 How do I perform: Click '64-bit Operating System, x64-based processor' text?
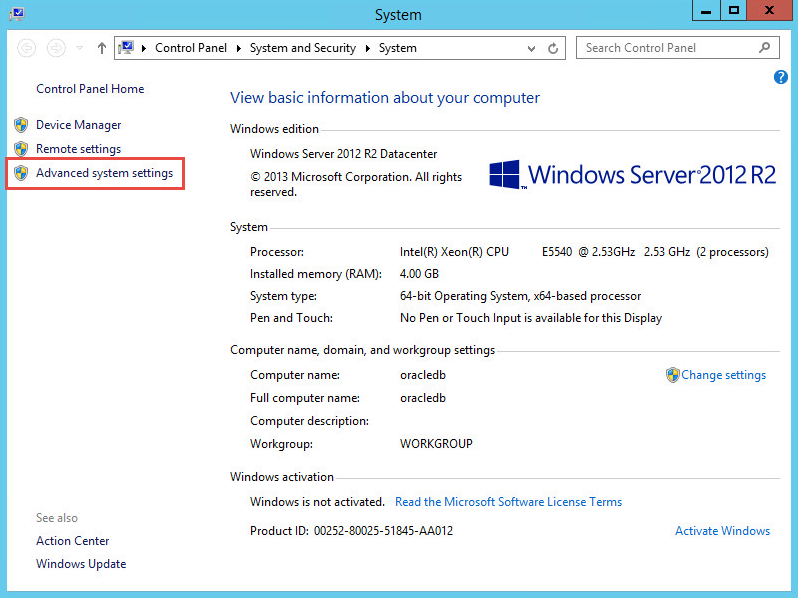tap(520, 296)
